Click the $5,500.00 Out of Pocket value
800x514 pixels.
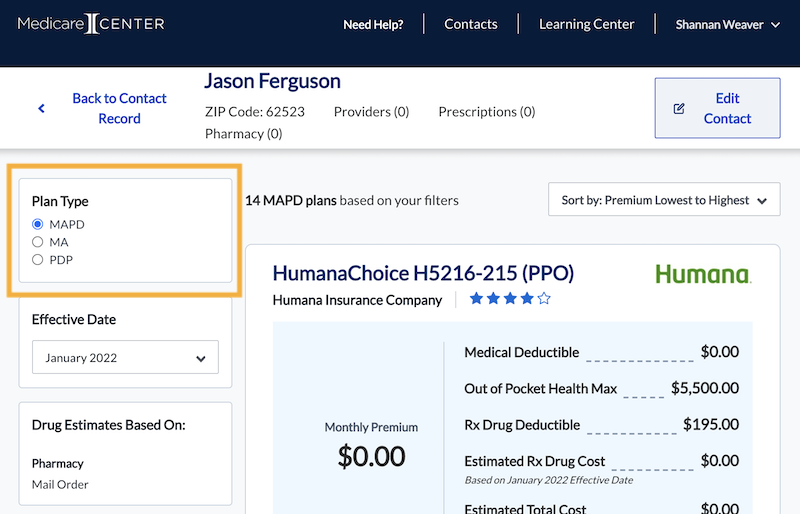pos(705,388)
